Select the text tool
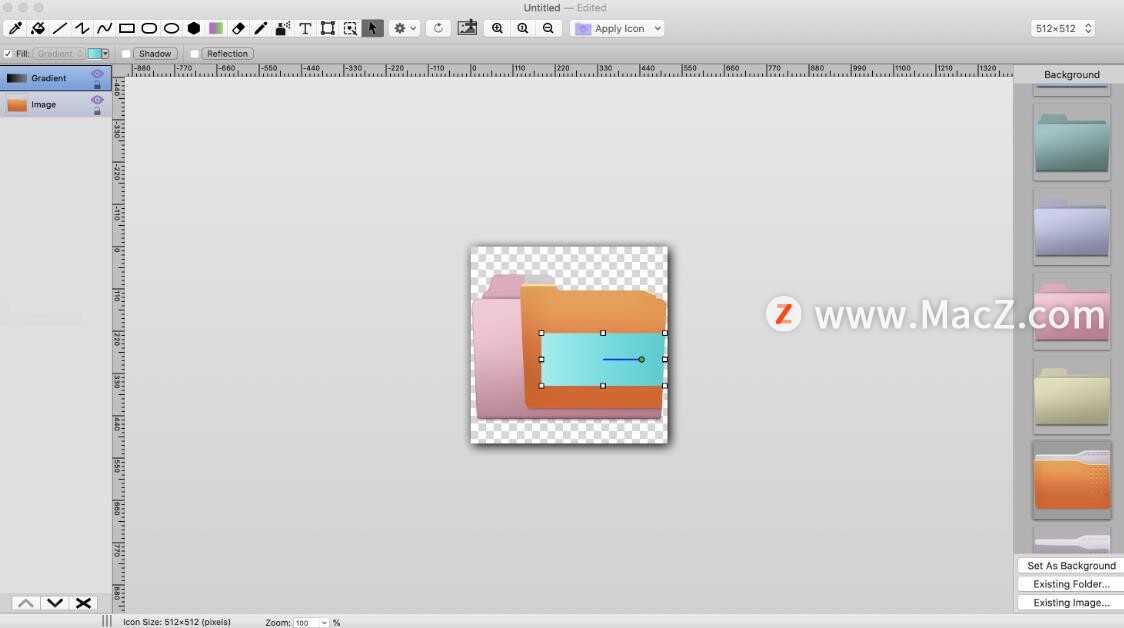This screenshot has width=1124, height=628. click(305, 29)
